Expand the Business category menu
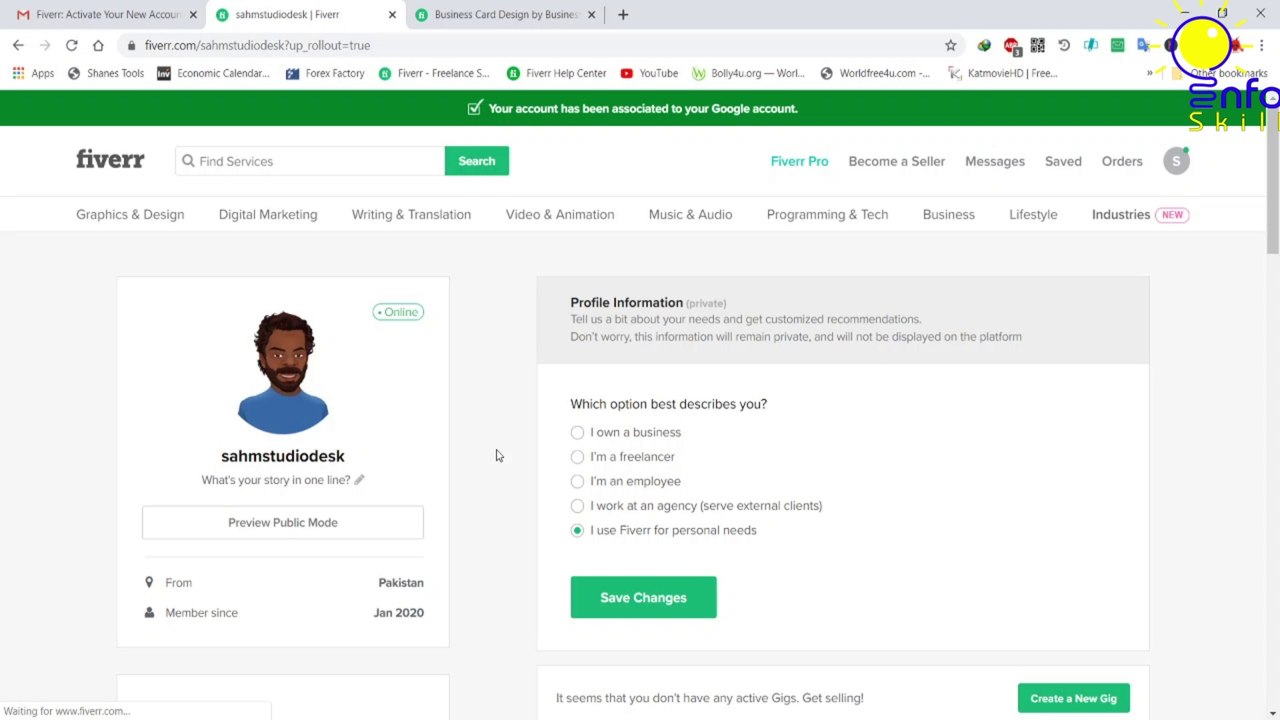 [x=948, y=214]
